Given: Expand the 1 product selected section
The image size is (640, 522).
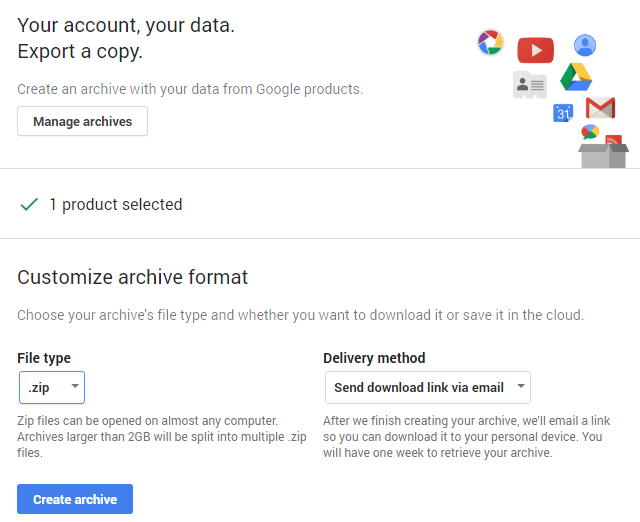Looking at the screenshot, I should [115, 204].
